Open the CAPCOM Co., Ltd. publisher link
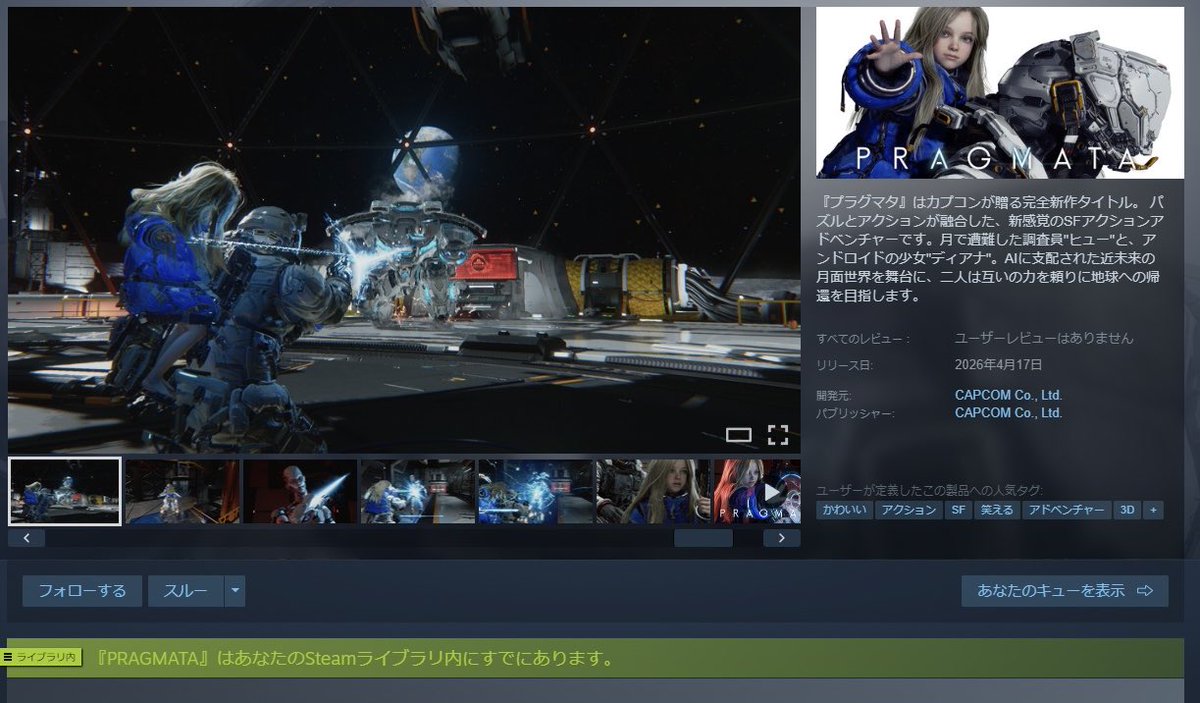The height and width of the screenshot is (703, 1200). click(x=1008, y=413)
